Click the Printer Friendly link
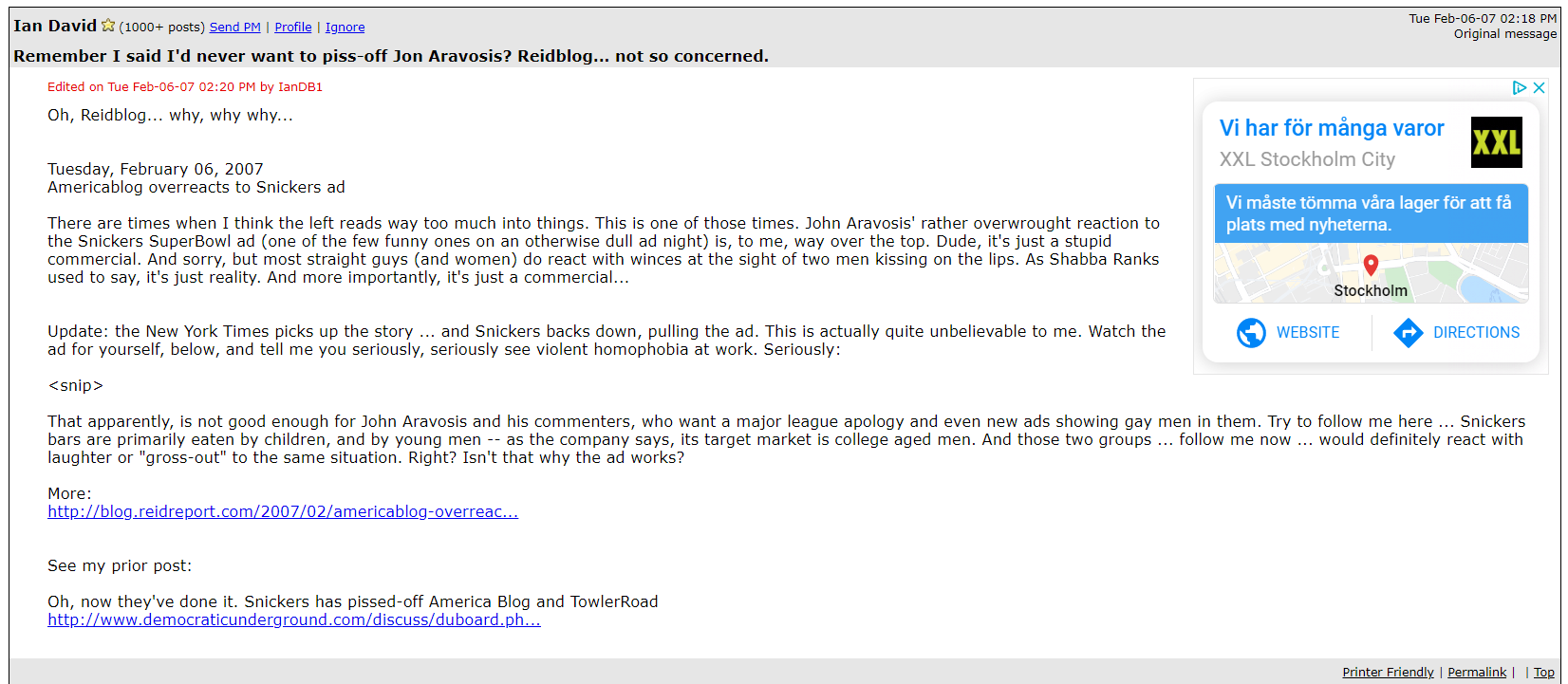The height and width of the screenshot is (684, 1568). coord(1388,672)
